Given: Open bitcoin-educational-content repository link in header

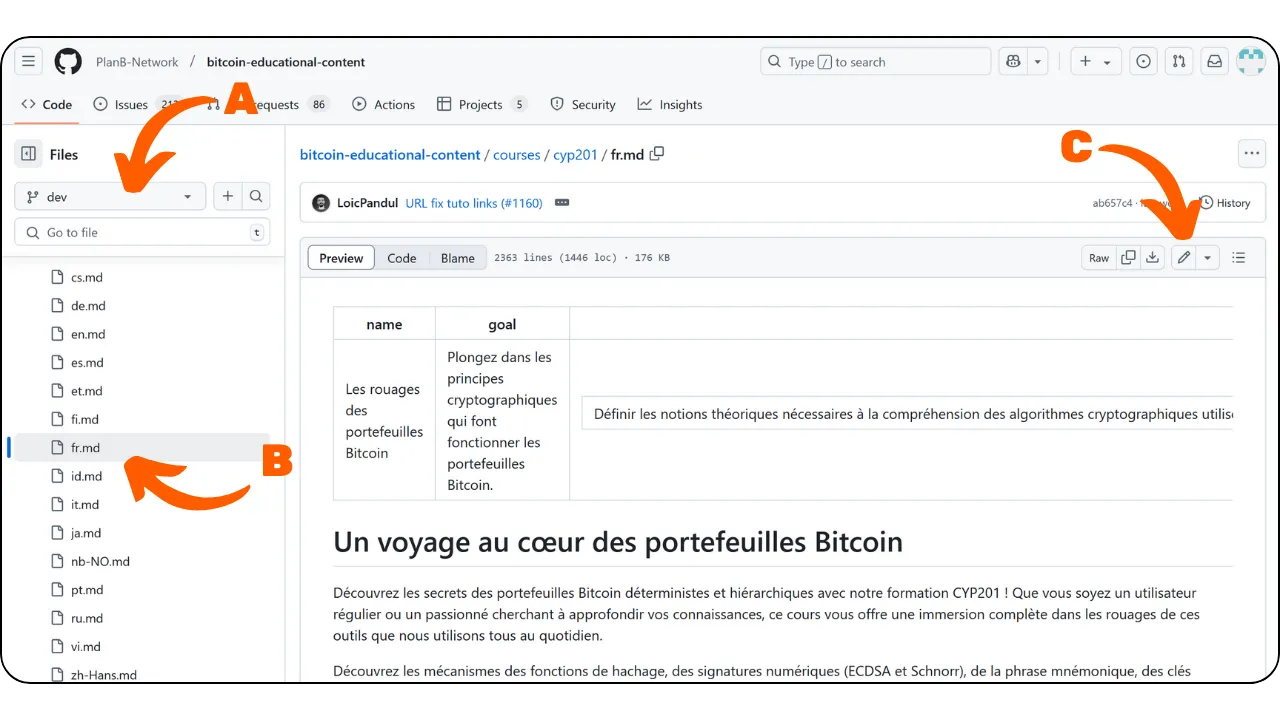Looking at the screenshot, I should tap(286, 62).
